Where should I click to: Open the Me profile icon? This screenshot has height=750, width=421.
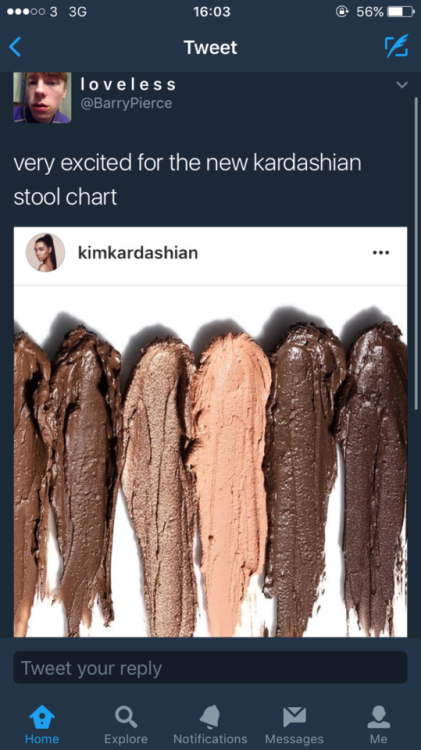[x=378, y=717]
